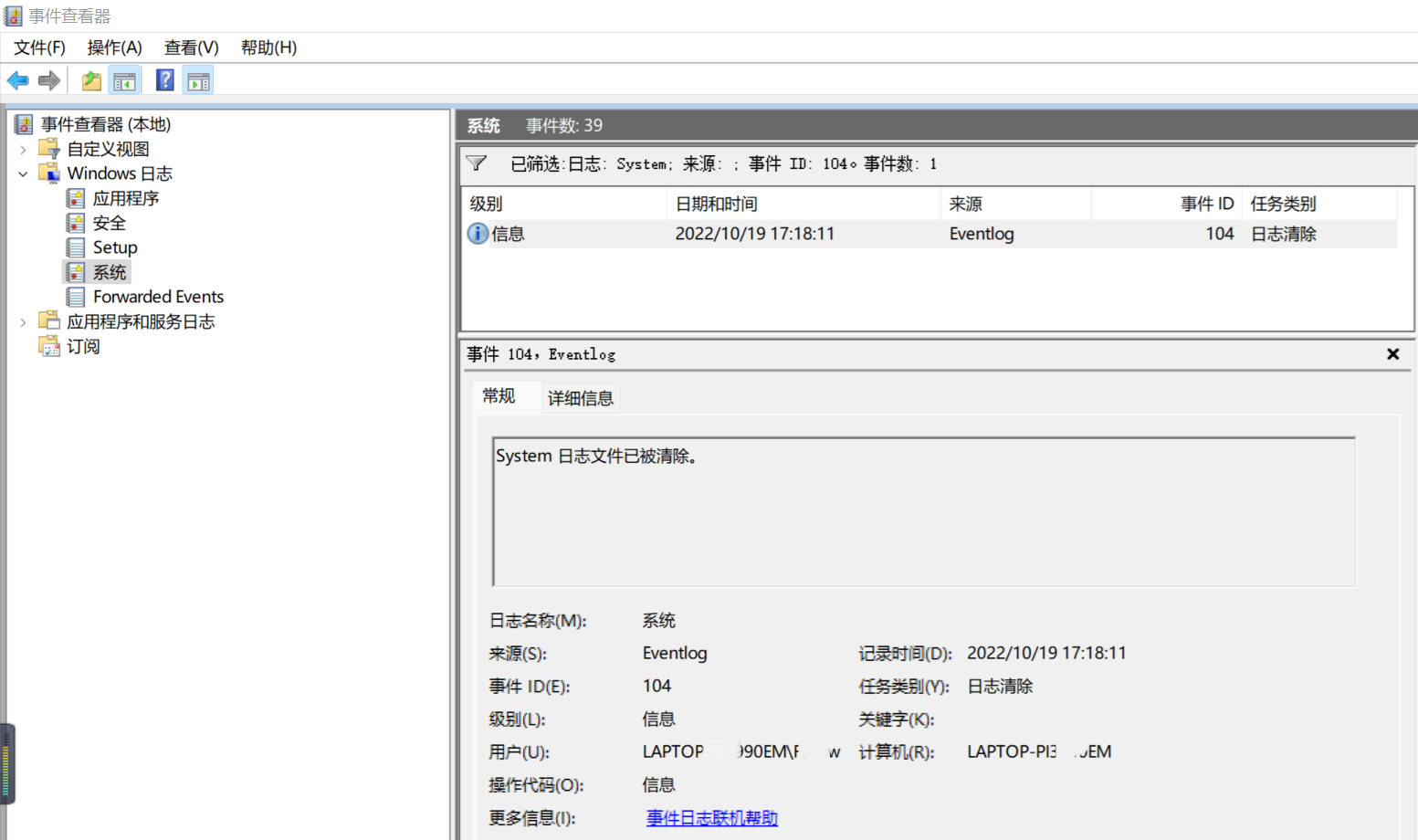Click the blue back navigation arrow
Viewport: 1418px width, 840px height.
tap(17, 80)
